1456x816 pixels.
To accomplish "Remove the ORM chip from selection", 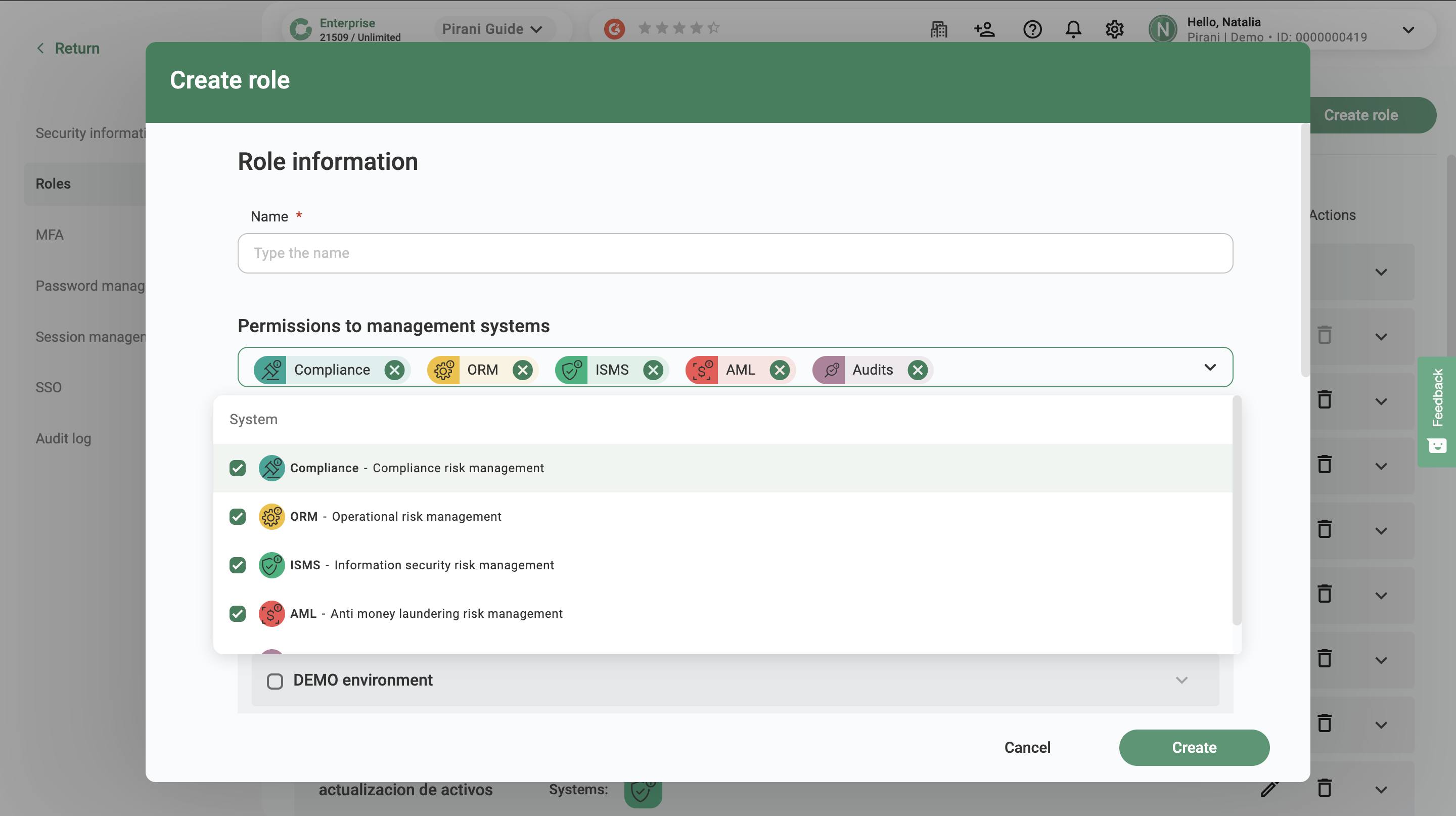I will coord(522,370).
